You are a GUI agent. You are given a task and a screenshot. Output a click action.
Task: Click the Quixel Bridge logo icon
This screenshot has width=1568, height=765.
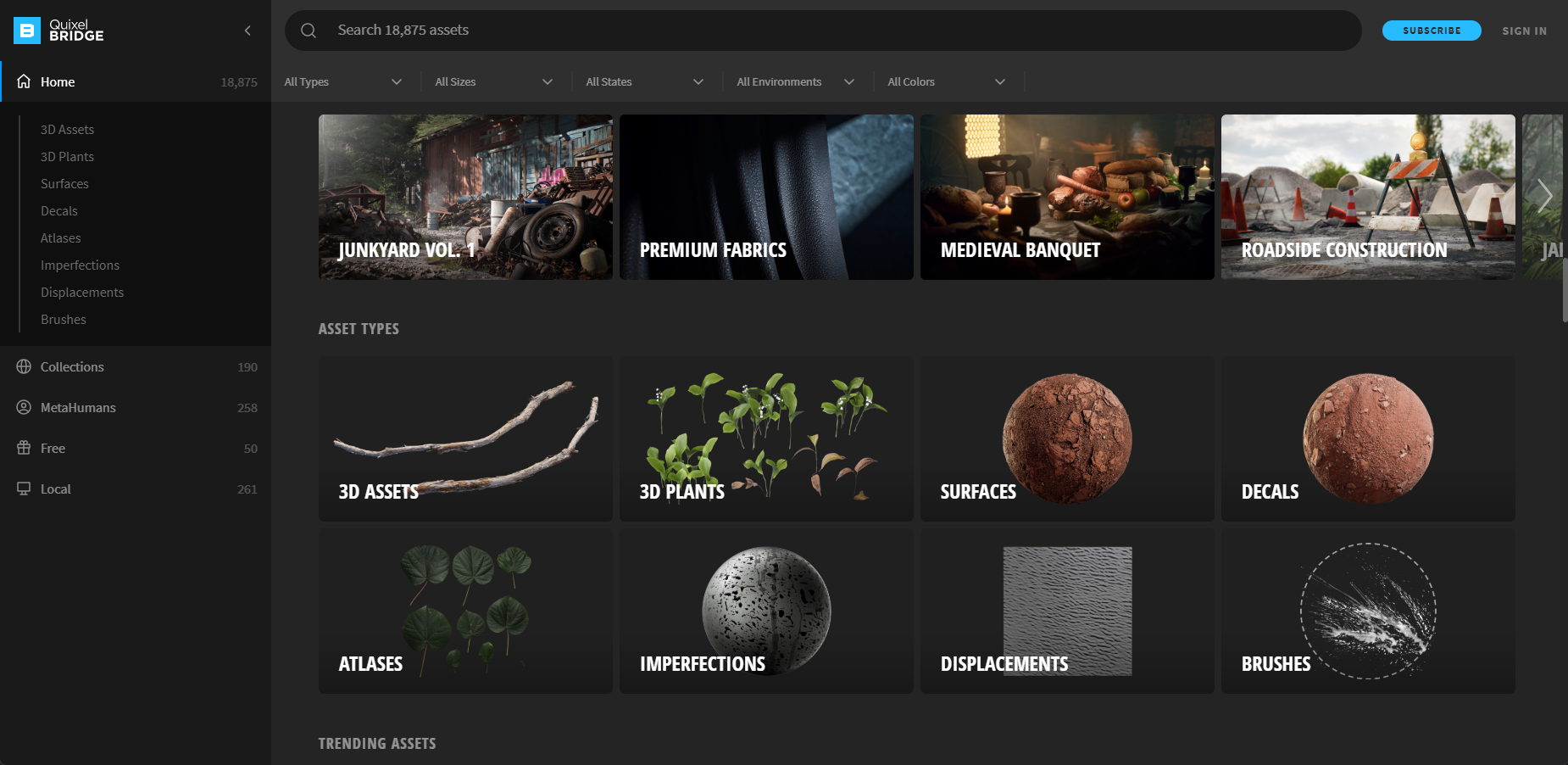coord(27,31)
